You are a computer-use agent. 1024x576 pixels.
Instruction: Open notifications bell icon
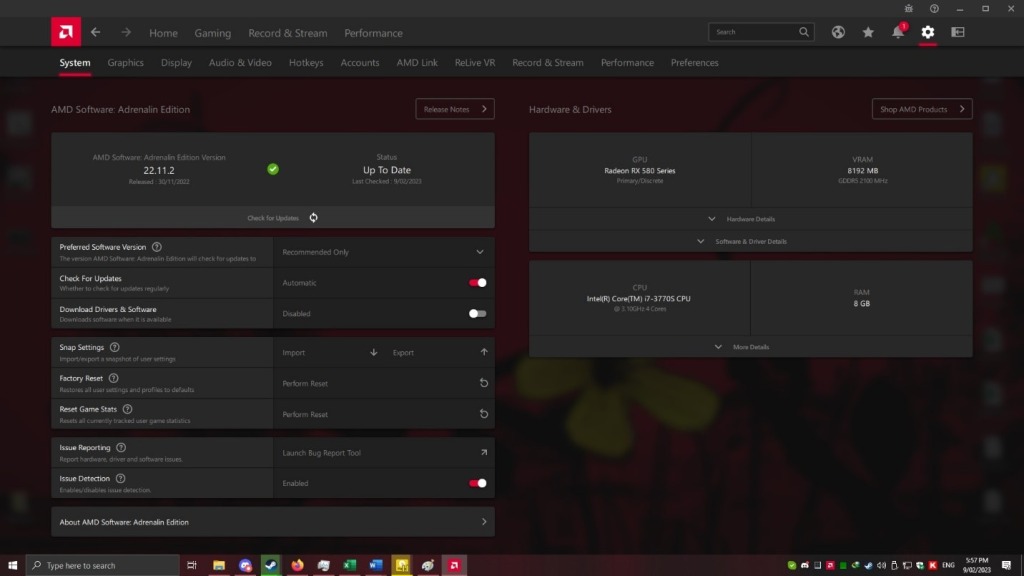point(899,32)
